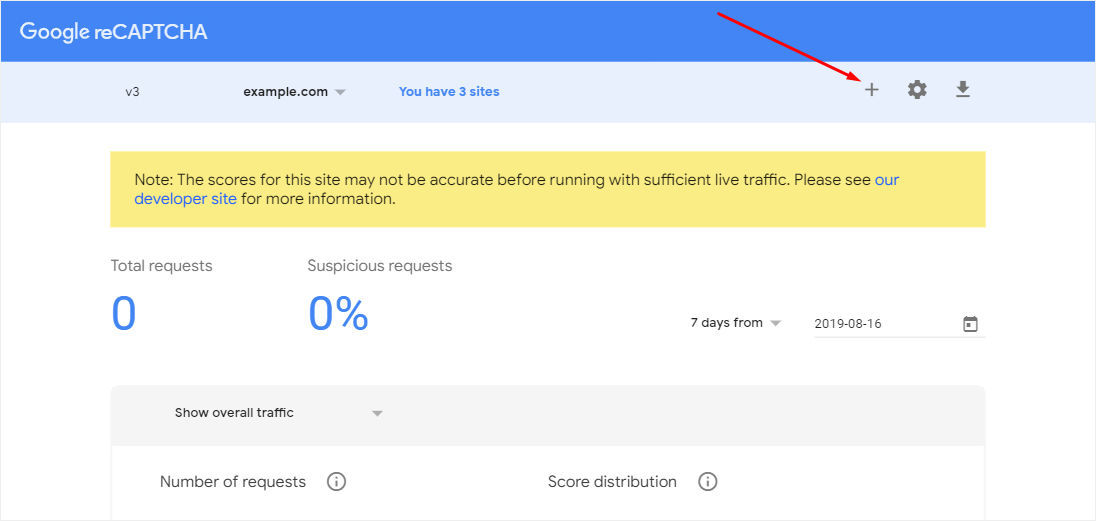Click the suspicious requests value 0%
This screenshot has width=1096, height=521.
coord(338,314)
